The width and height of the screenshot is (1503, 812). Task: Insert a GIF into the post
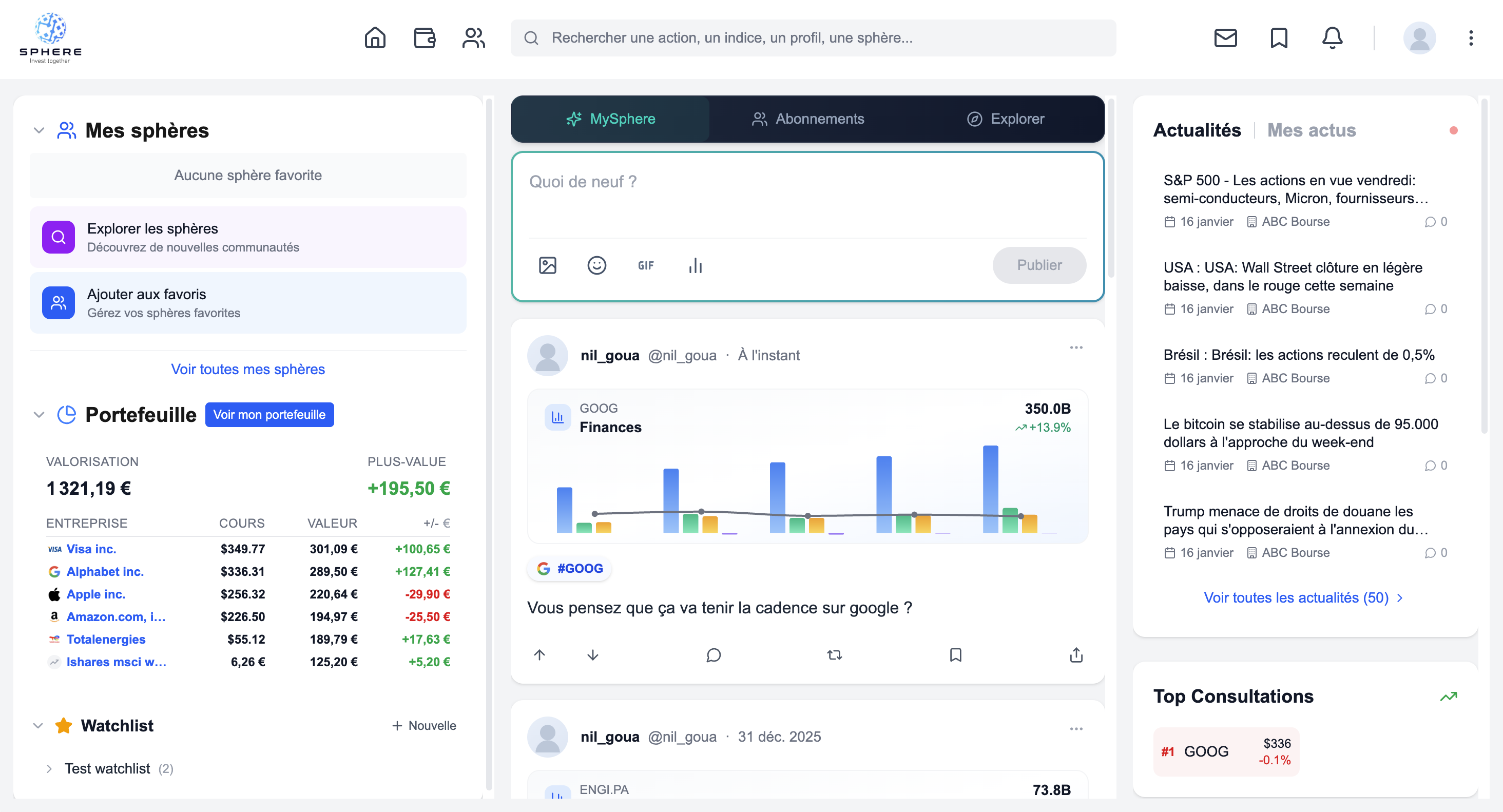[645, 265]
